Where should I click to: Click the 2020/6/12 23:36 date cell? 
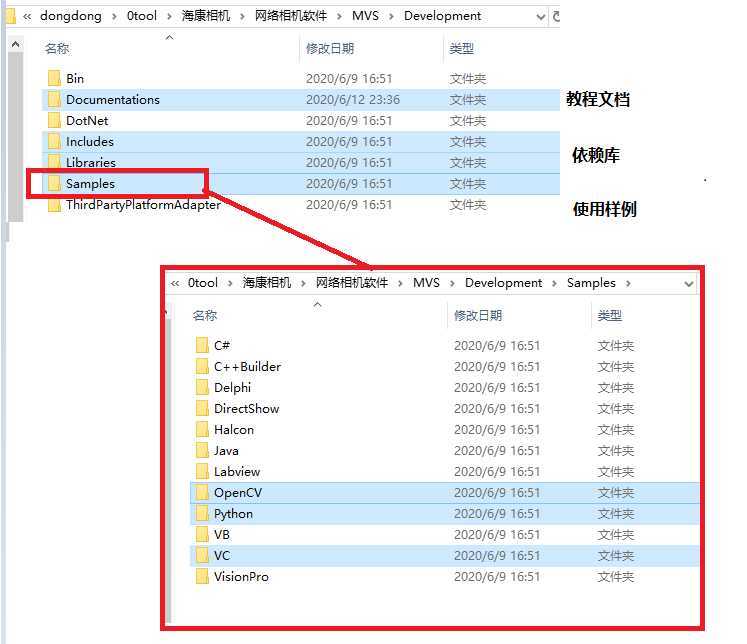(x=353, y=100)
